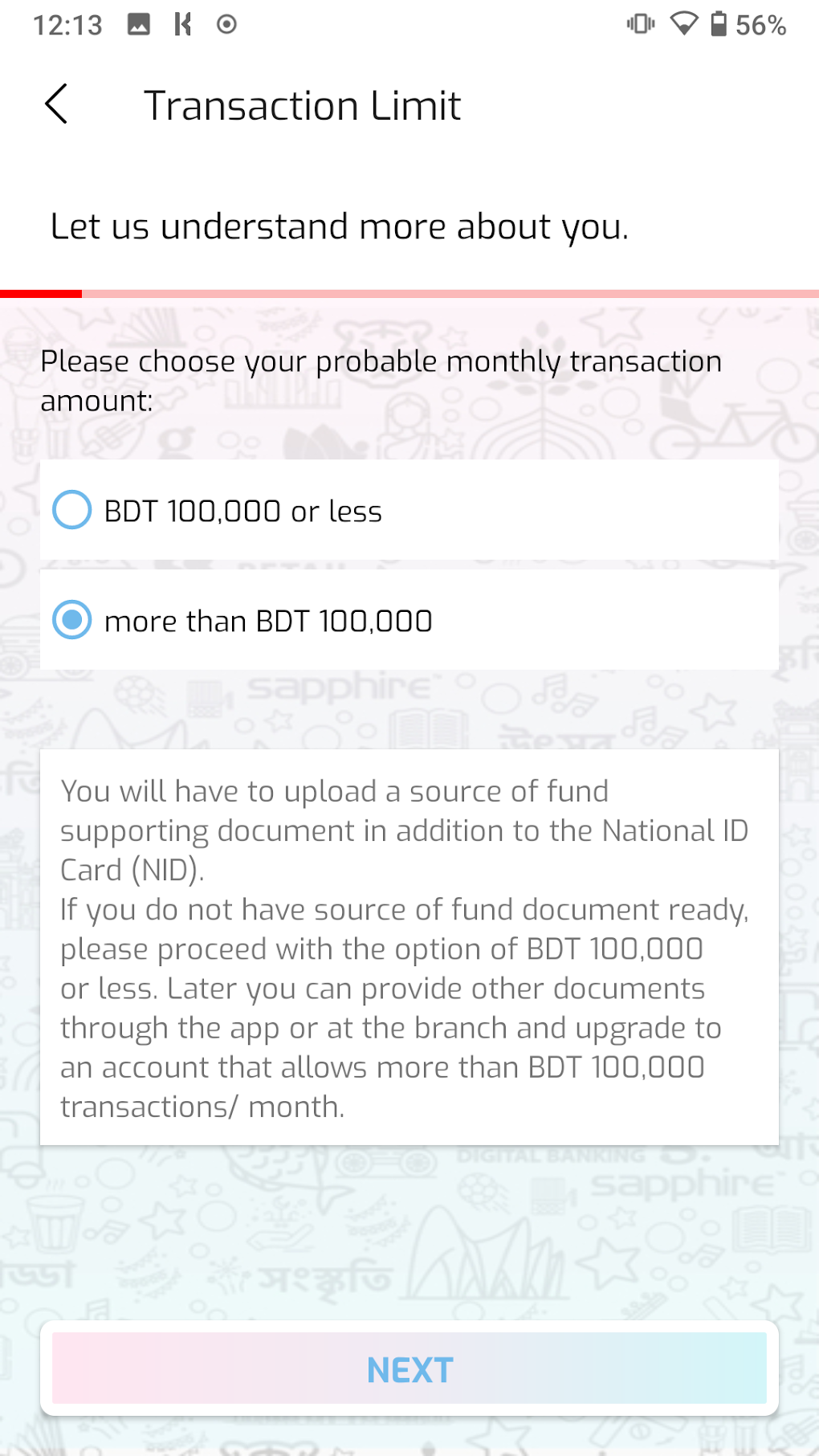Deselect the currently chosen transaction amount
The height and width of the screenshot is (1456, 819).
(x=71, y=620)
